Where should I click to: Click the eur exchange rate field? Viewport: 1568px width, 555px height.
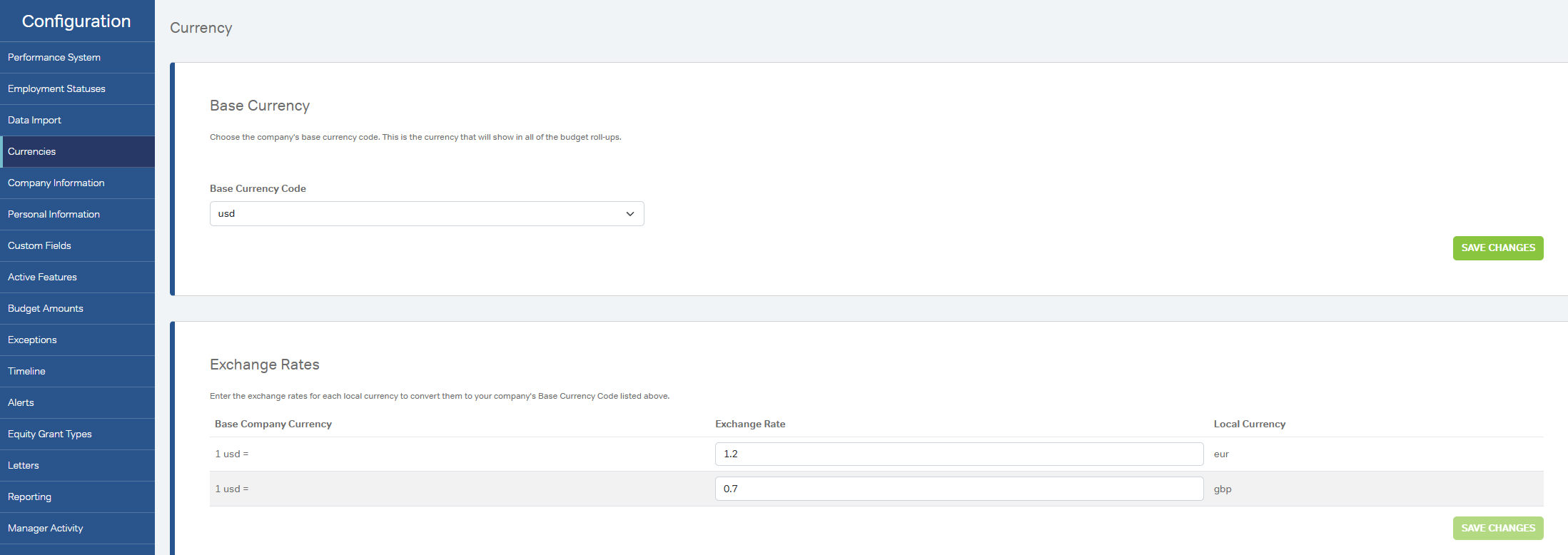958,454
